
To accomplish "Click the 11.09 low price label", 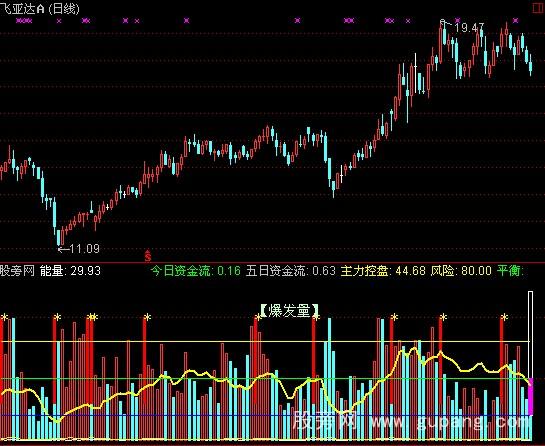I will [84, 249].
